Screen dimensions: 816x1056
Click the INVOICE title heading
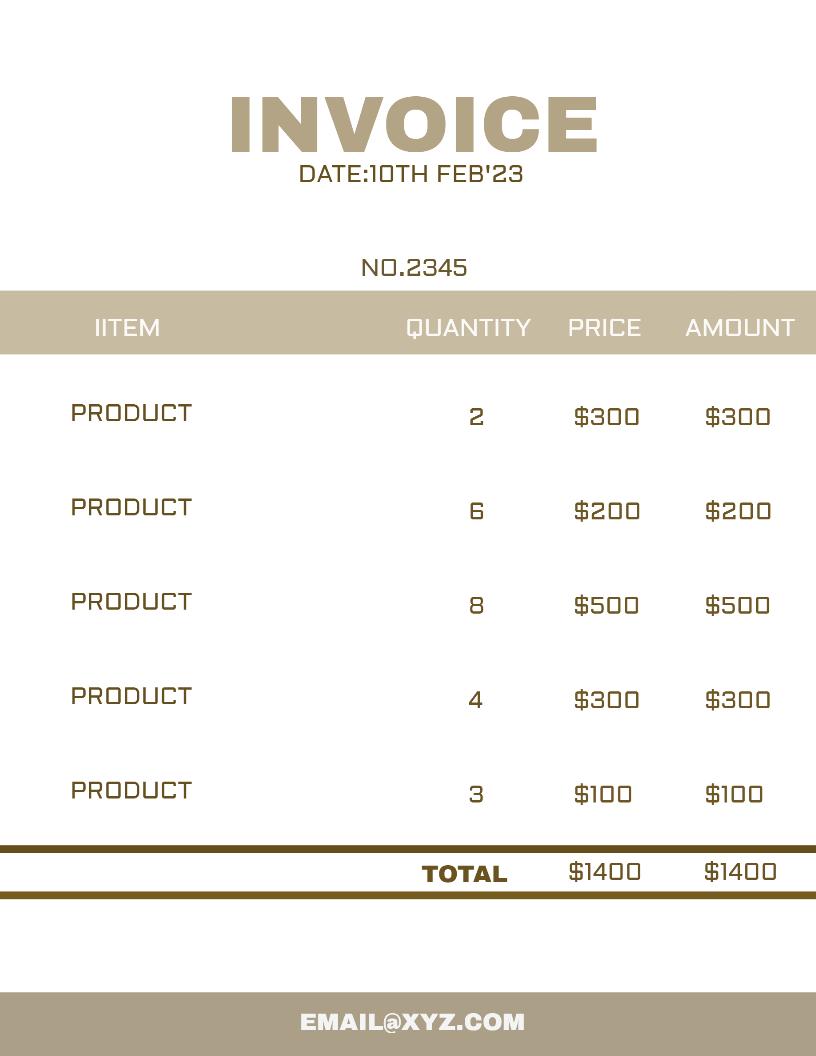click(414, 124)
